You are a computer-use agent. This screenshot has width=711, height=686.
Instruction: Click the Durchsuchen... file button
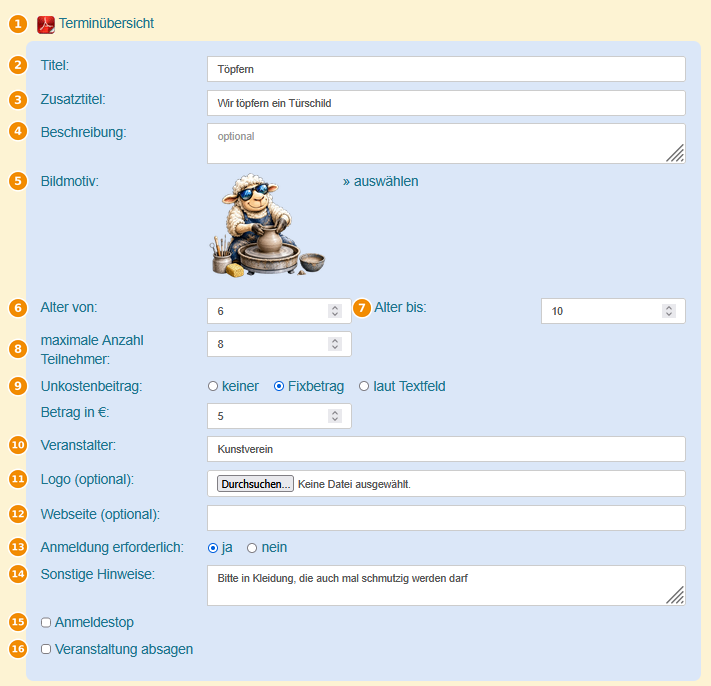click(x=255, y=484)
